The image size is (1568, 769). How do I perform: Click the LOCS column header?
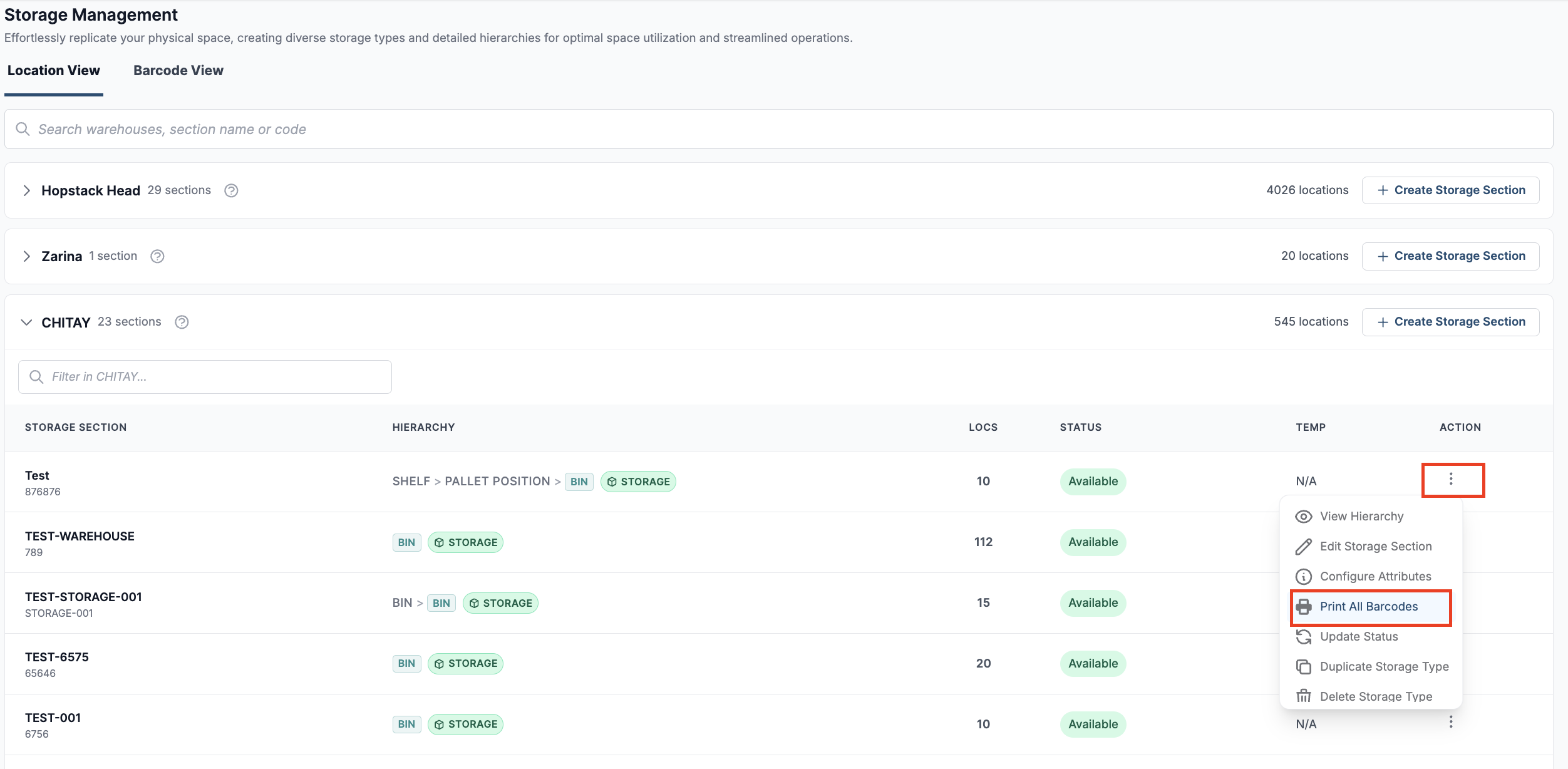click(983, 427)
